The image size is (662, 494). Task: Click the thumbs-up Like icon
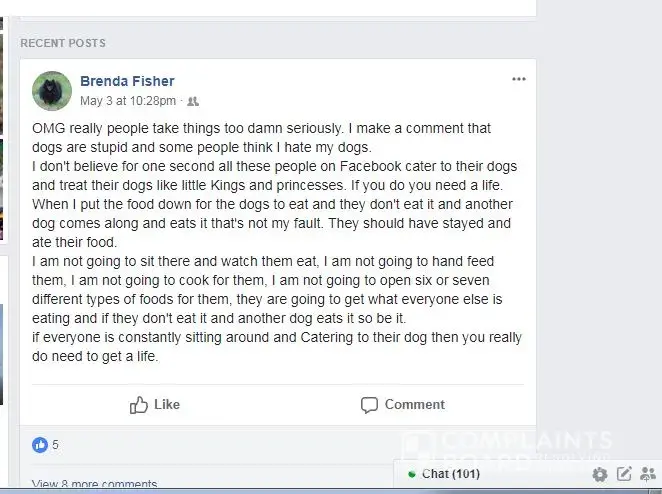(139, 405)
